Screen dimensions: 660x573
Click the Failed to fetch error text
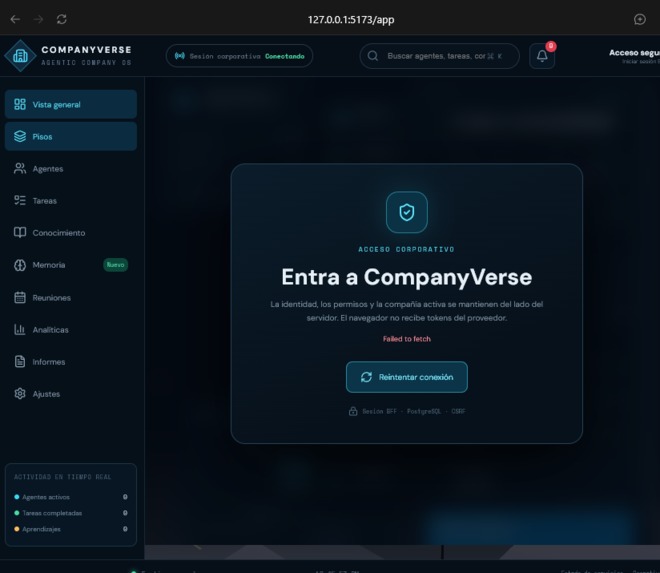click(x=407, y=338)
